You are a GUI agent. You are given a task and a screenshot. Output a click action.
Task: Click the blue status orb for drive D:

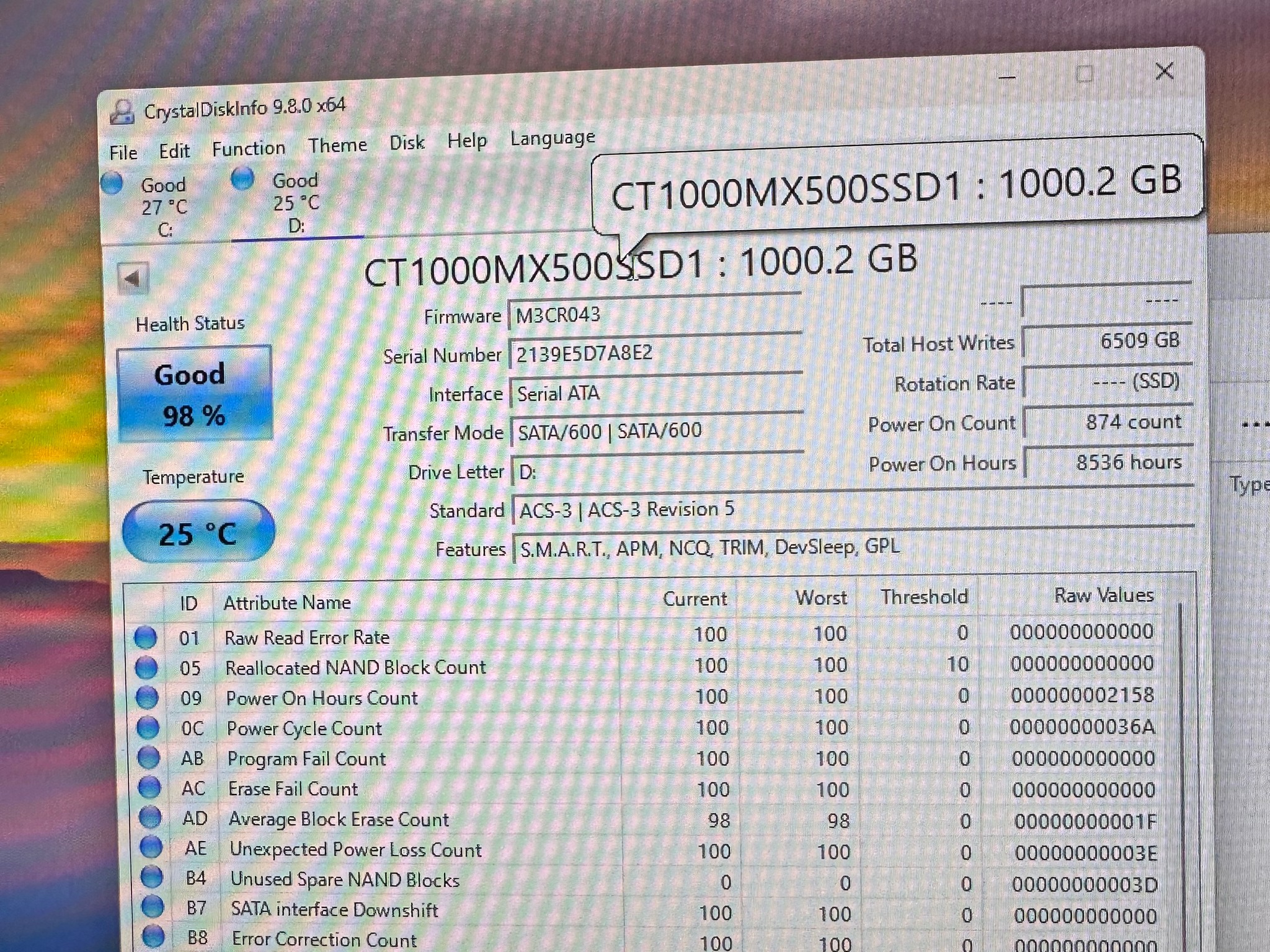tap(242, 178)
